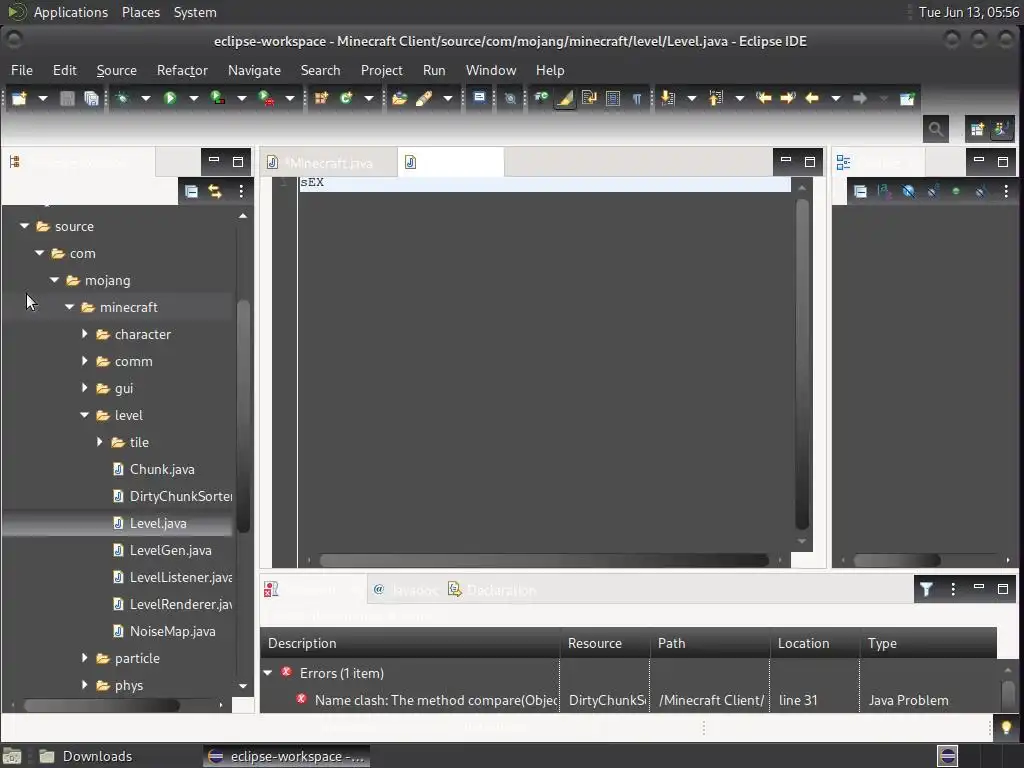
Task: Toggle Mark Occurrences highlighter
Action: pos(565,98)
